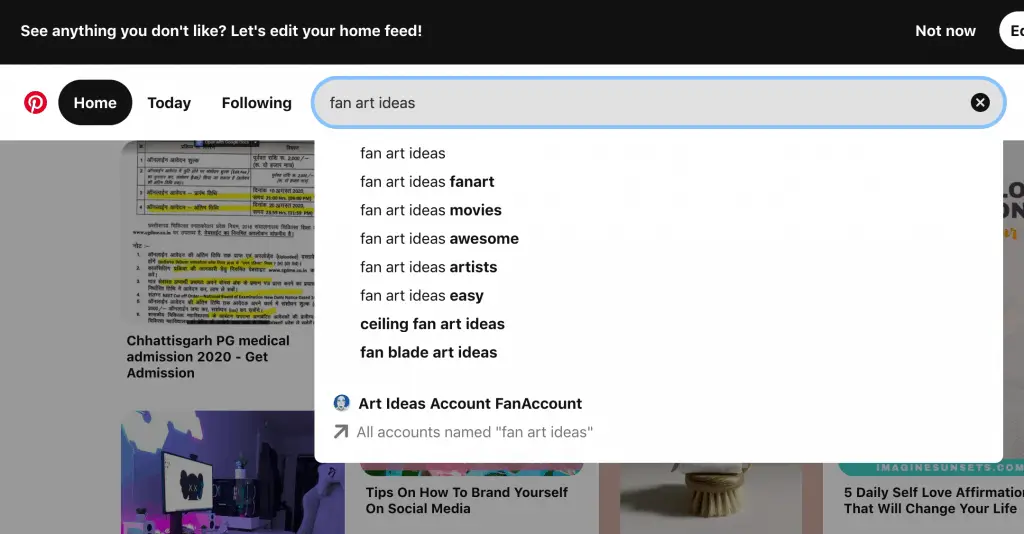Clear the search field with X icon
Viewport: 1024px width, 534px height.
click(x=980, y=102)
